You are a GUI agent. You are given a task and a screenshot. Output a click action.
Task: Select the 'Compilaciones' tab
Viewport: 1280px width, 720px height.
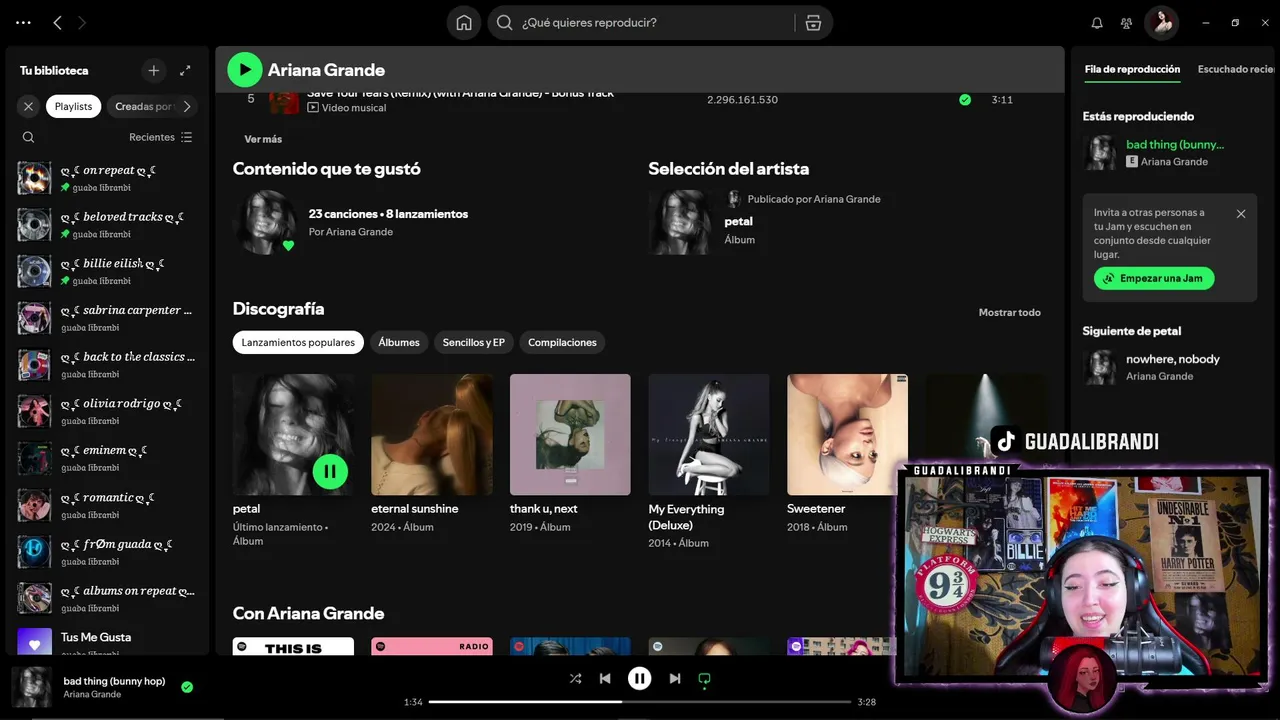tap(562, 342)
